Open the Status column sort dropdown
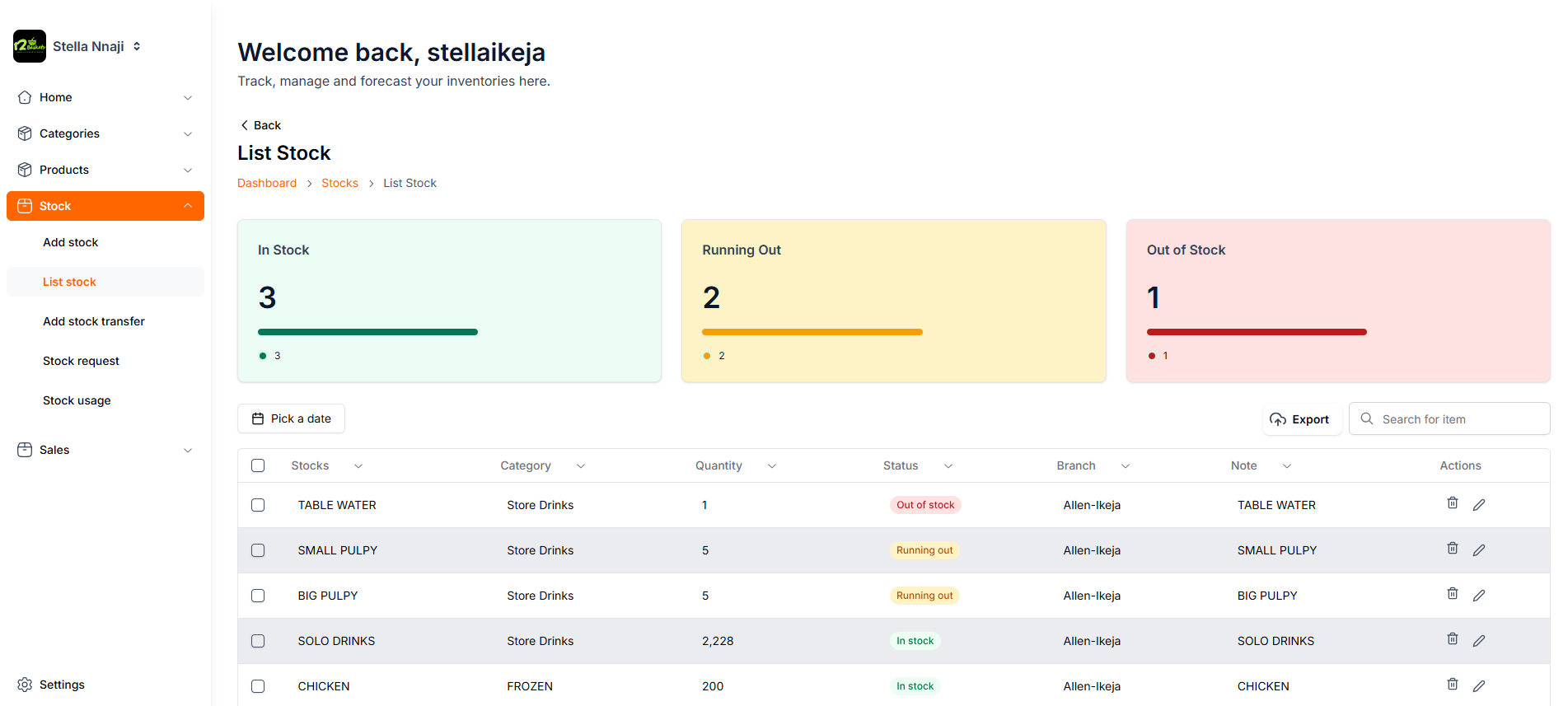Image resolution: width=1568 pixels, height=706 pixels. pos(948,466)
